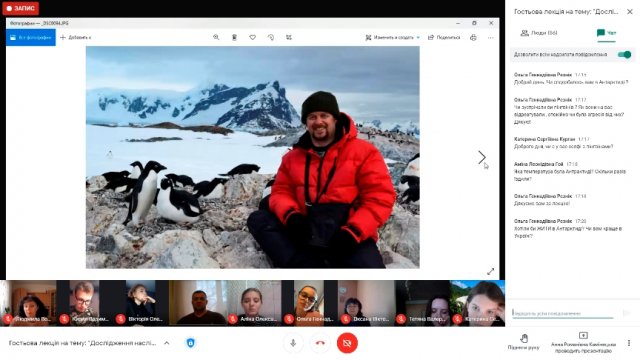Open the meeting's three-dot options menu
The width and height of the screenshot is (640, 360).
tap(629, 343)
